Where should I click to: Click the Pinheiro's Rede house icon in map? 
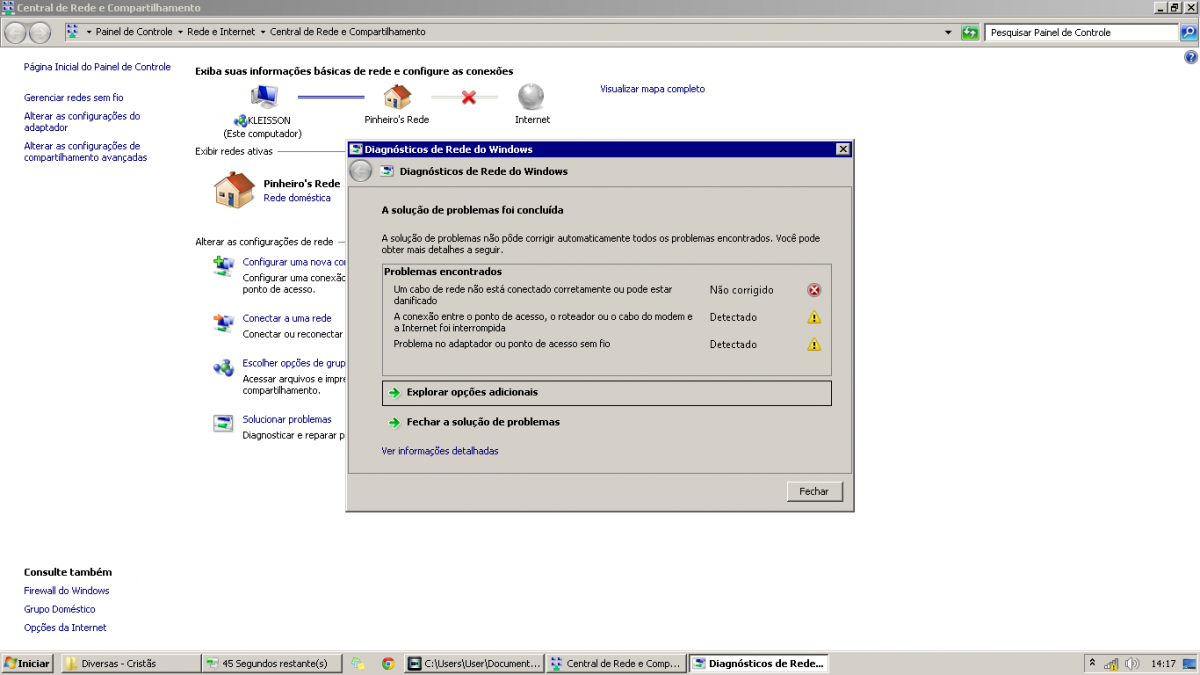click(397, 96)
